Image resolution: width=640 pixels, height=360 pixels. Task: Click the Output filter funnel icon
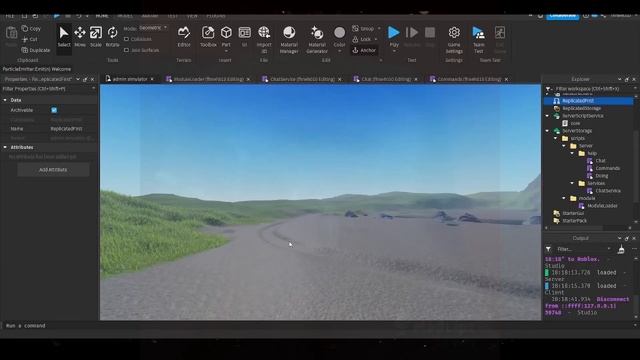548,249
